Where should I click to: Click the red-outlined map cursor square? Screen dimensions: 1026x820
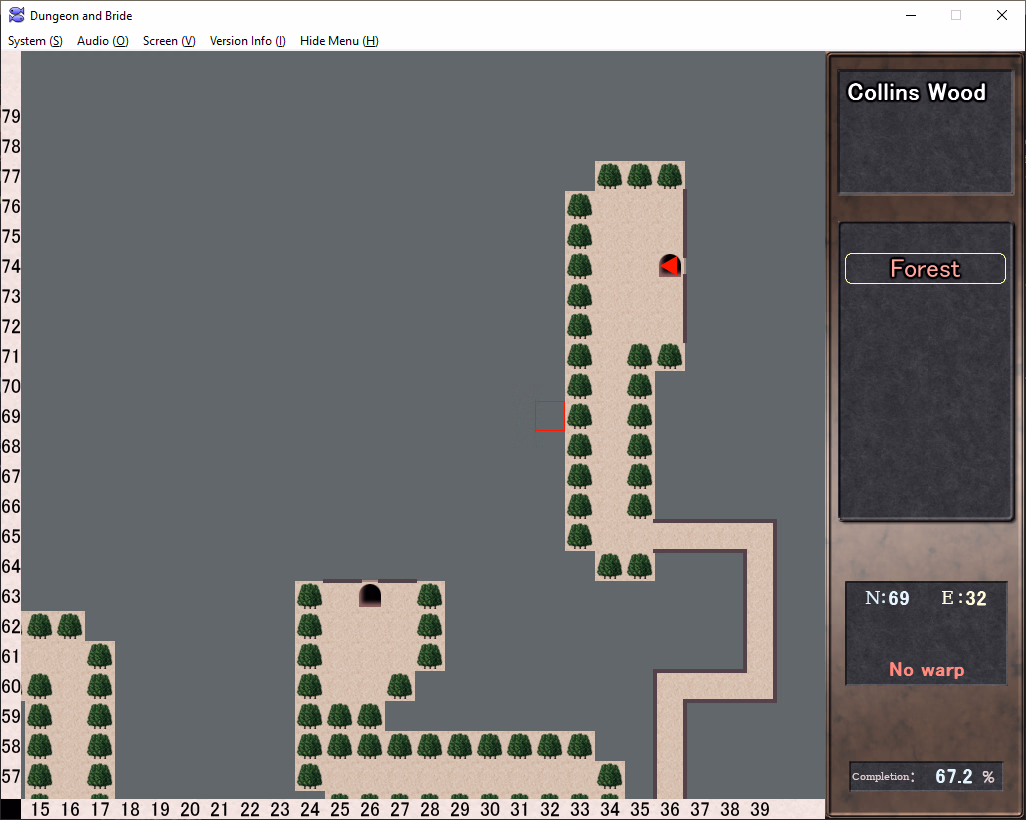coord(549,416)
